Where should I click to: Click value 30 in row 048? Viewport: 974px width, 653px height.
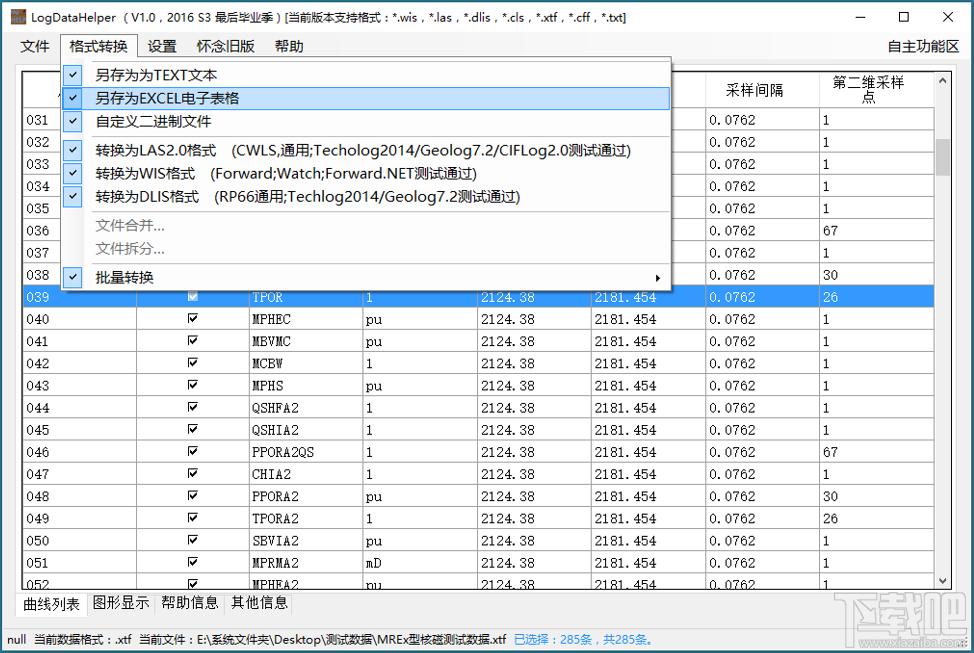(x=831, y=496)
